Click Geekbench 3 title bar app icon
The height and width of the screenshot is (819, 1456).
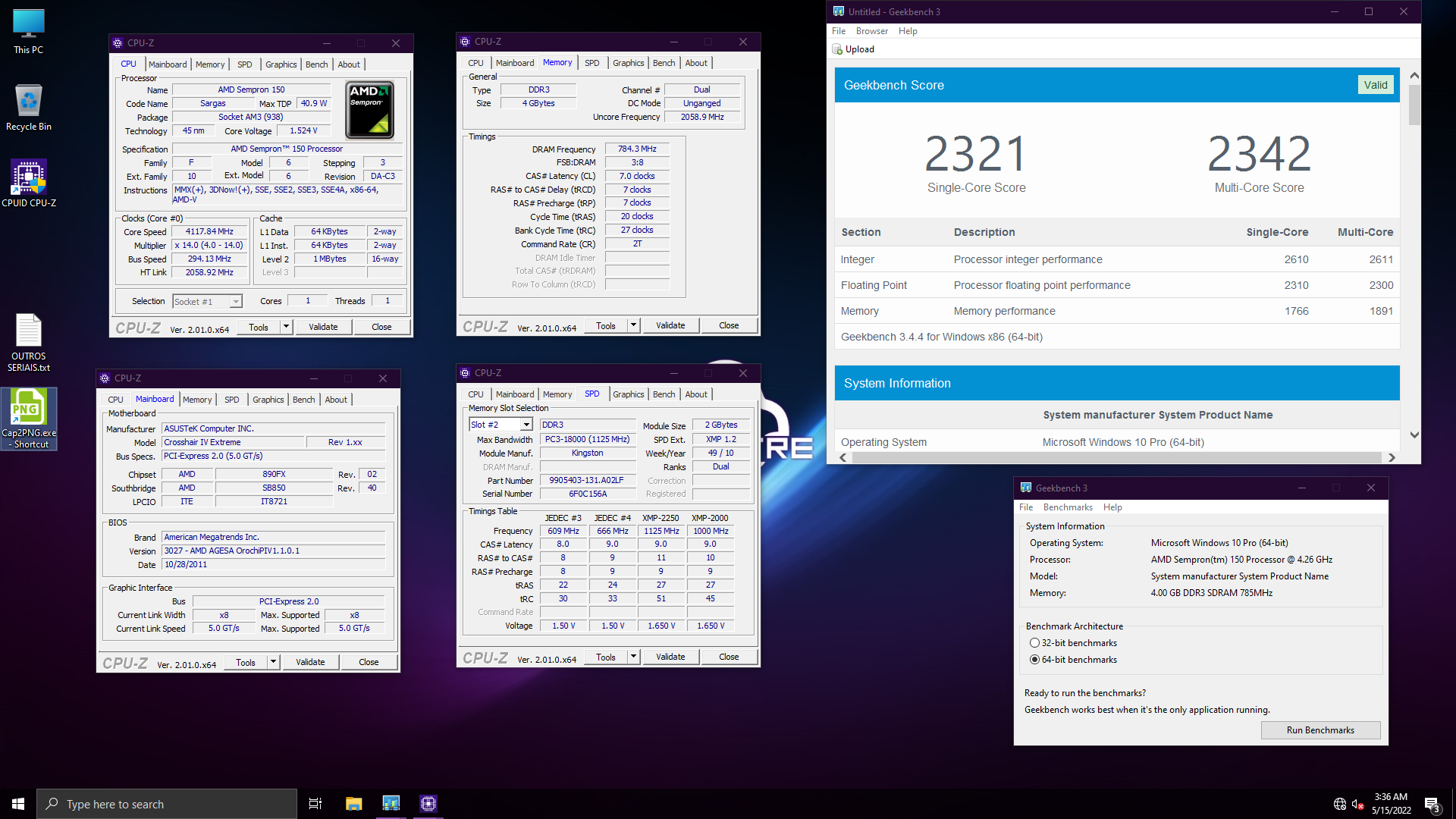pos(1026,488)
